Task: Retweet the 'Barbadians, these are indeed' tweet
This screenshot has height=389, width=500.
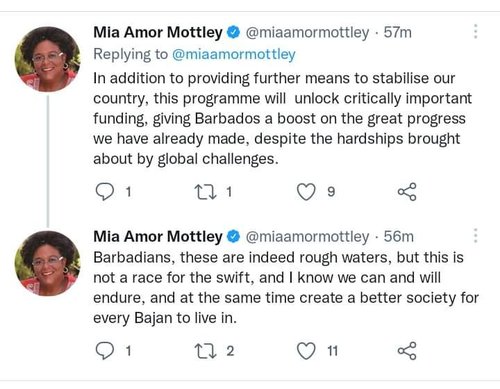Action: [206, 351]
